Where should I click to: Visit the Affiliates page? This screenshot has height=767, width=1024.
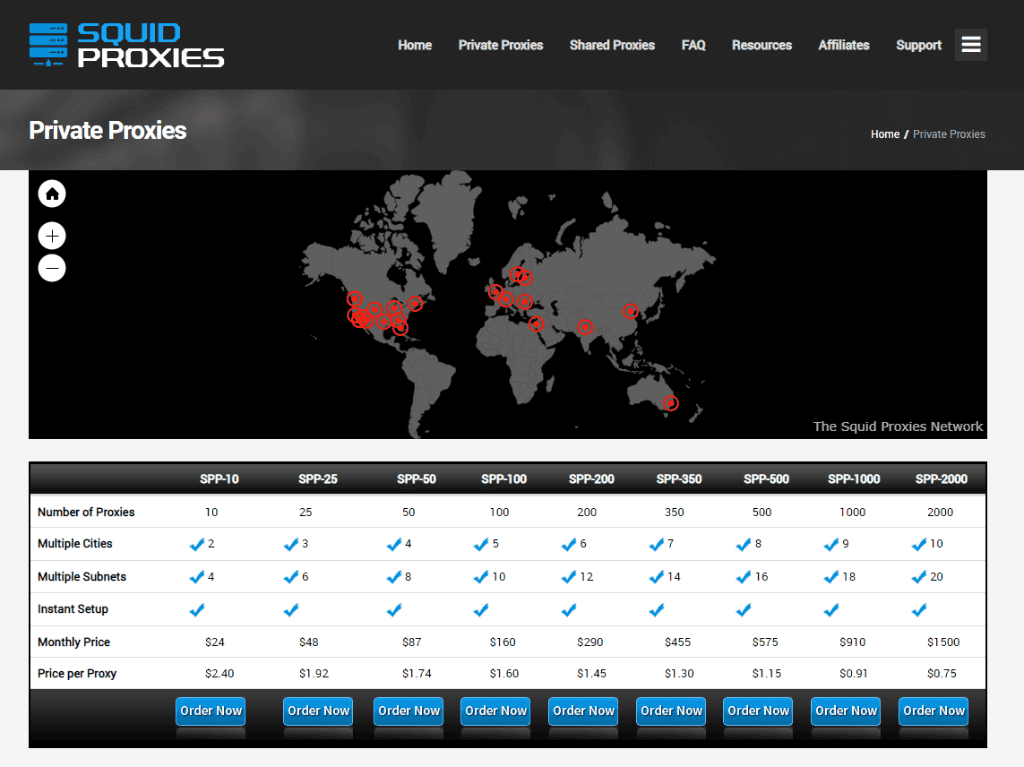[844, 45]
